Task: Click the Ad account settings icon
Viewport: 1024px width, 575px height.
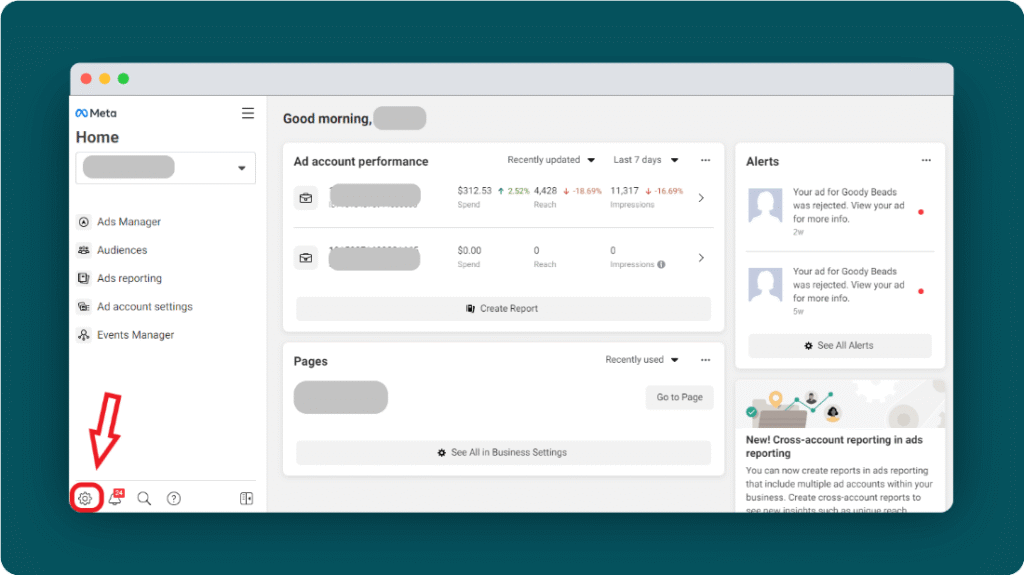Action: (84, 306)
